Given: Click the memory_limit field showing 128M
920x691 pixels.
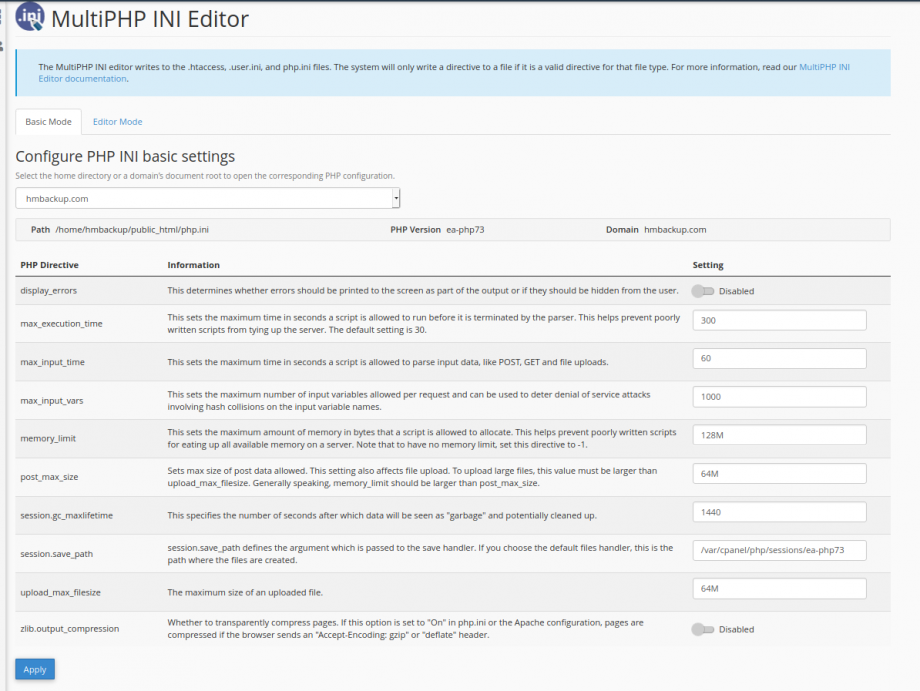Looking at the screenshot, I should click(x=779, y=435).
